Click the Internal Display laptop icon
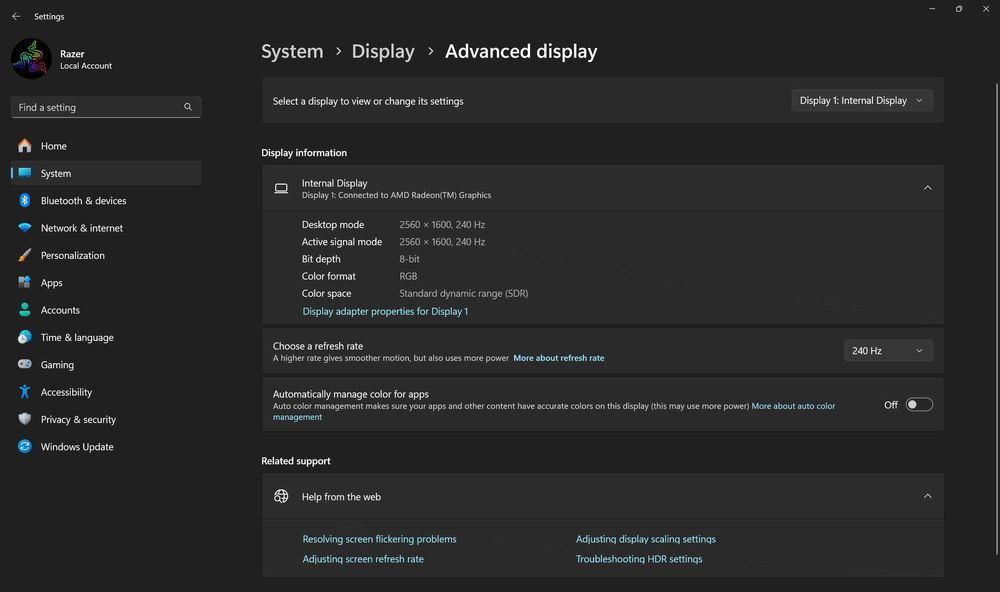The height and width of the screenshot is (592, 1000). [281, 188]
